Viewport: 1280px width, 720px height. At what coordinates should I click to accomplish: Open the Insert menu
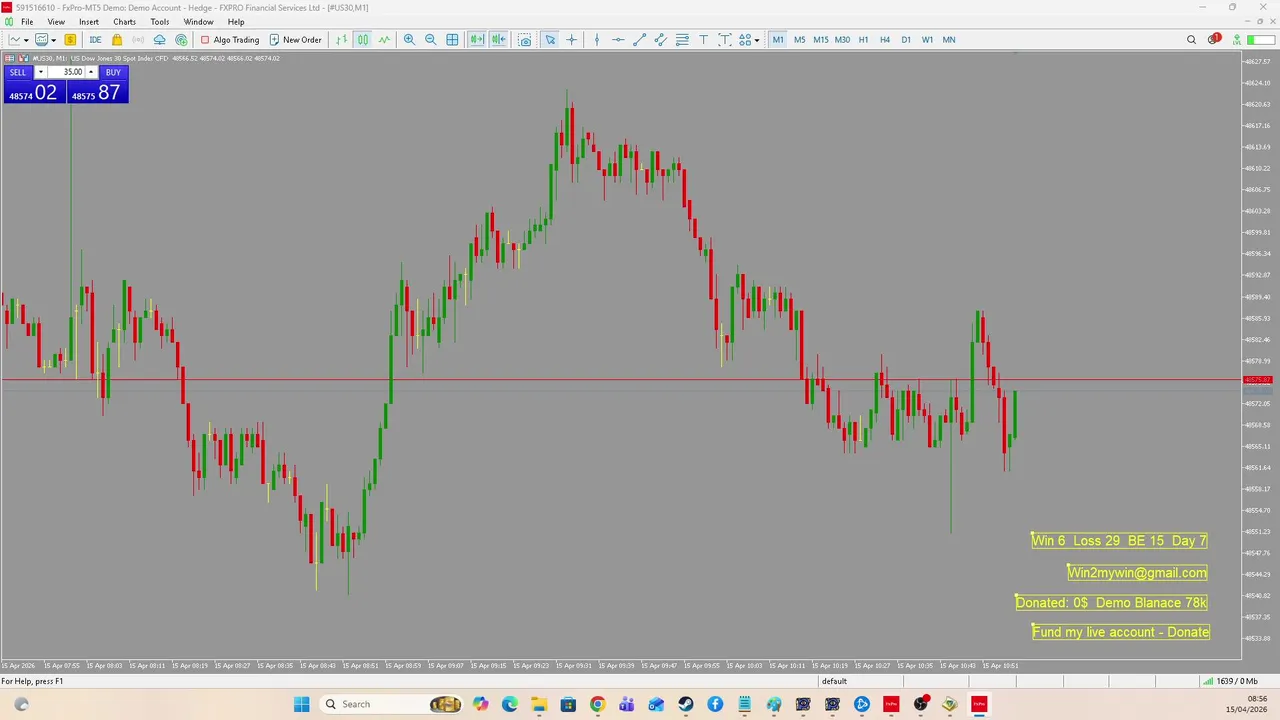tap(89, 22)
